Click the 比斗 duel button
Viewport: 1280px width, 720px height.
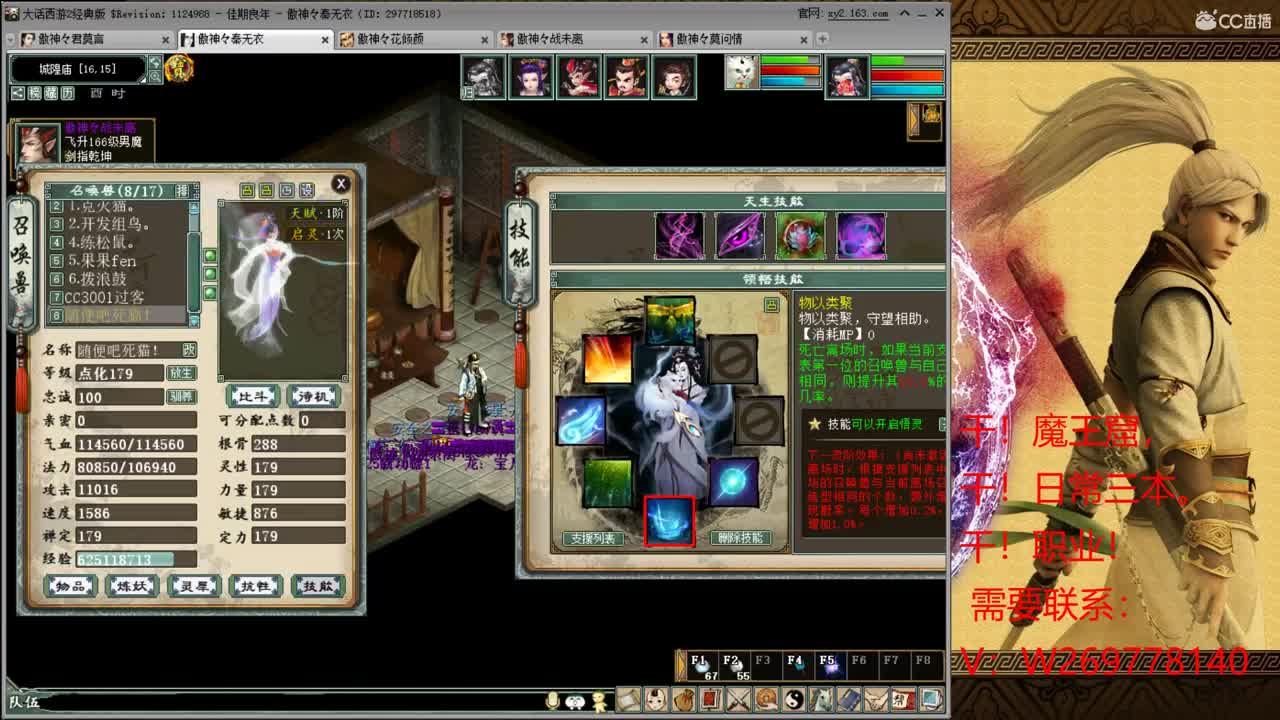(x=253, y=396)
